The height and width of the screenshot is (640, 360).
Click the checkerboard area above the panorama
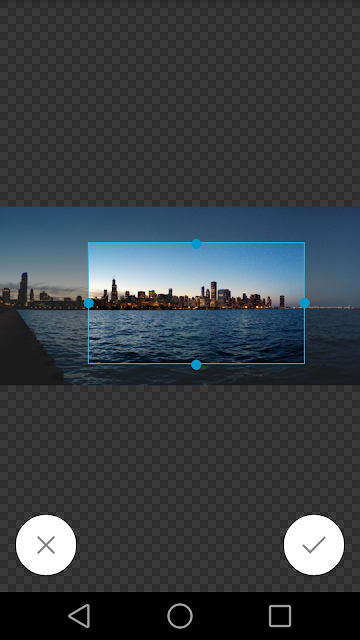pos(180,103)
